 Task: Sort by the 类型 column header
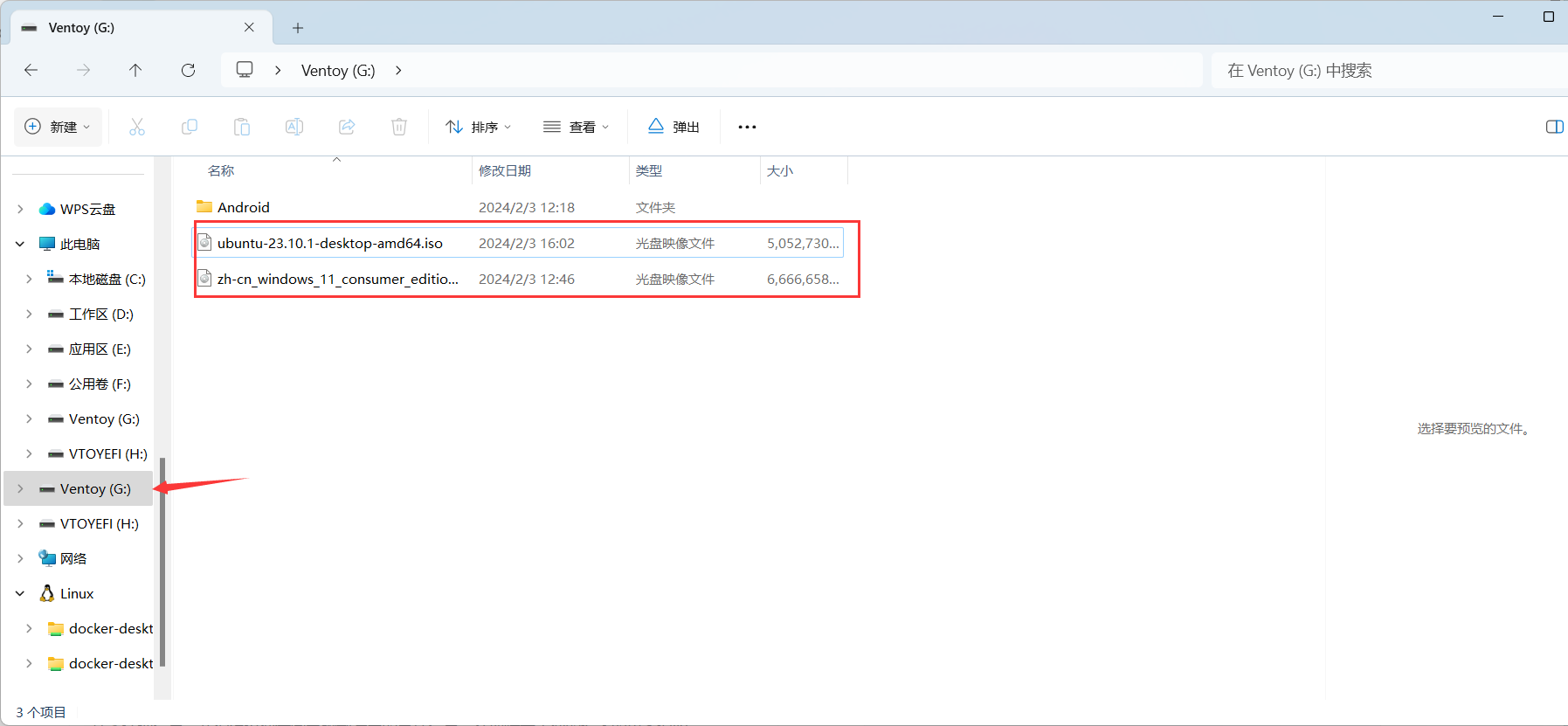(x=649, y=170)
